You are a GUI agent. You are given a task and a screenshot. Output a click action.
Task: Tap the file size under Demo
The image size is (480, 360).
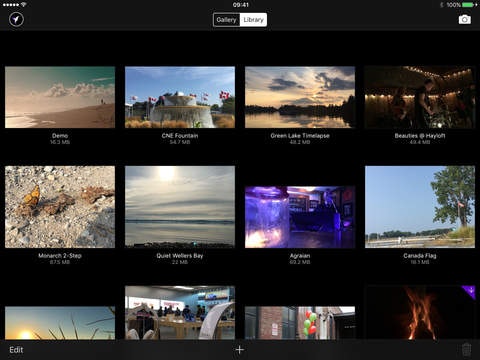pos(60,142)
